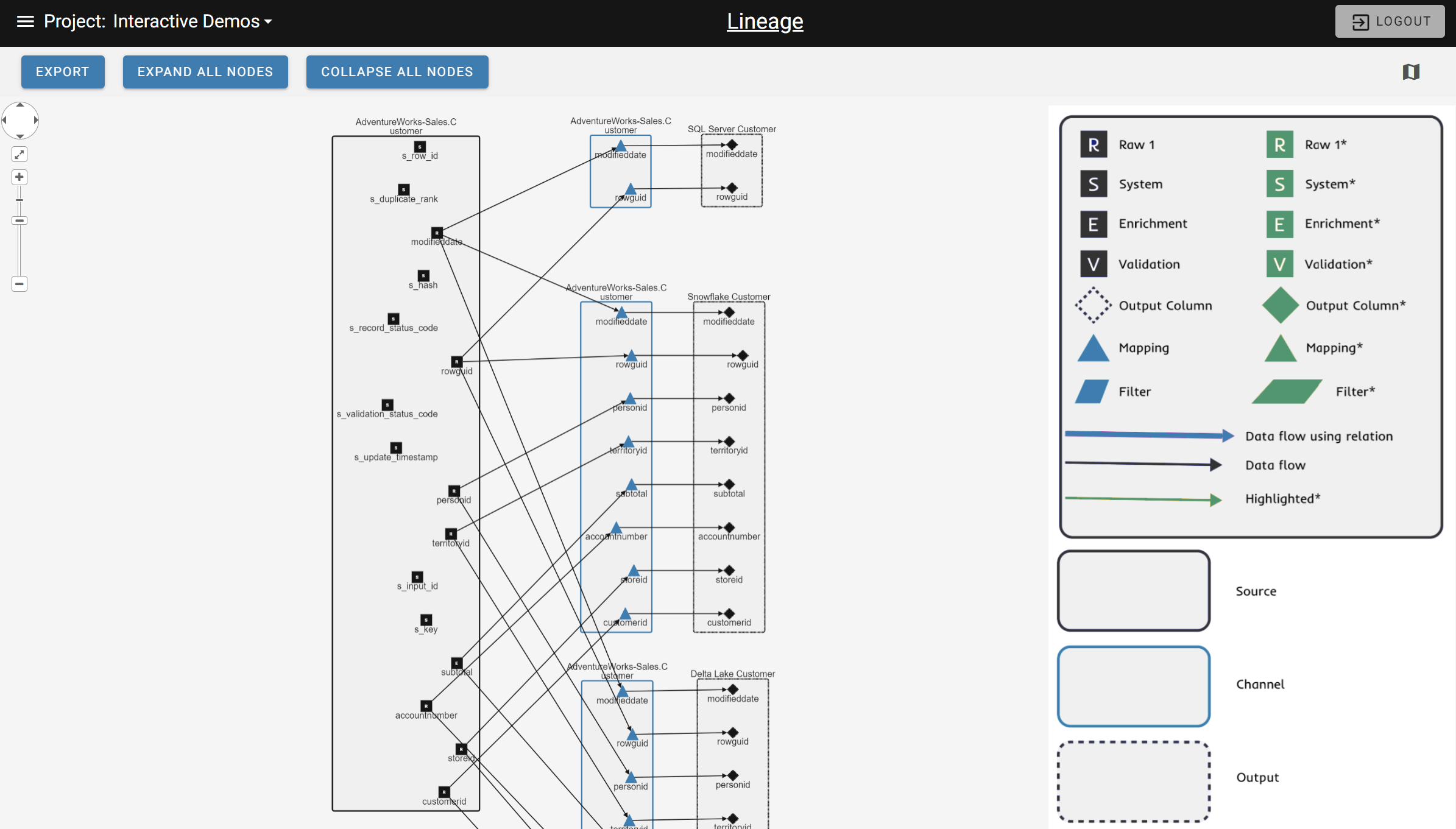Click rowguid mapping triangle in Delta Lake channel
This screenshot has height=829, width=1456.
click(x=632, y=735)
